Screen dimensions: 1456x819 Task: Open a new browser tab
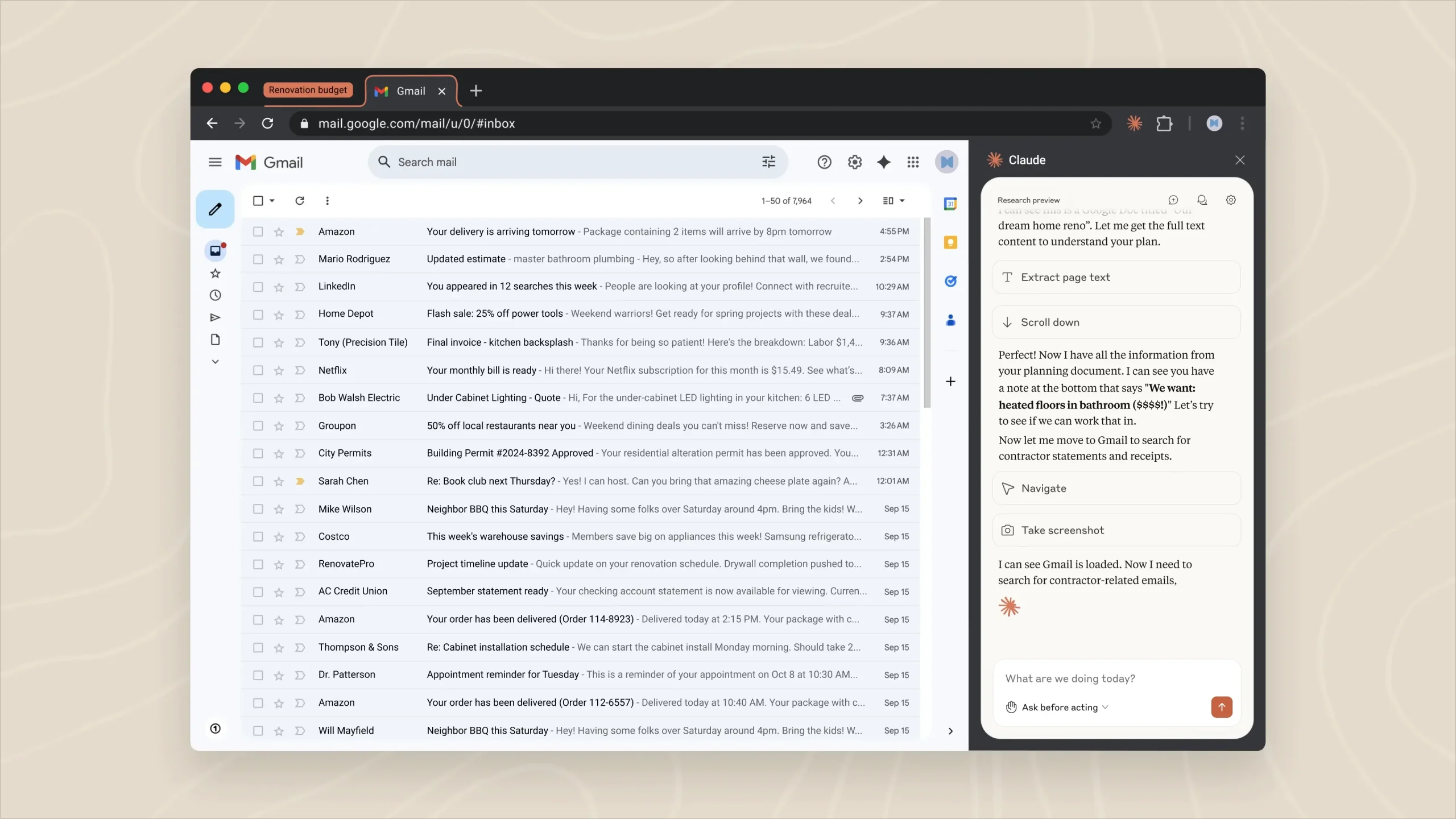point(475,91)
